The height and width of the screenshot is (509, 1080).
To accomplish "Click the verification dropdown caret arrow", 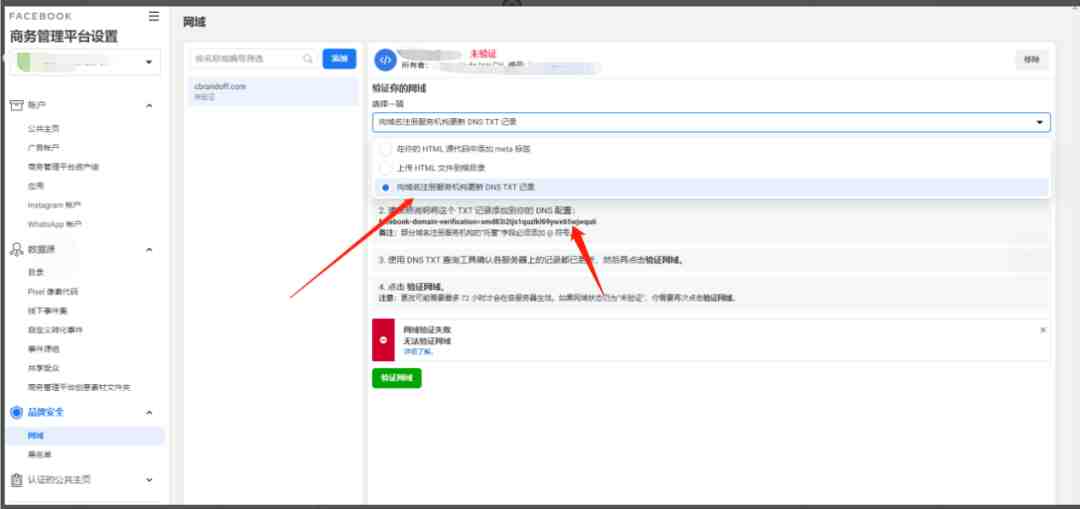I will [1039, 122].
